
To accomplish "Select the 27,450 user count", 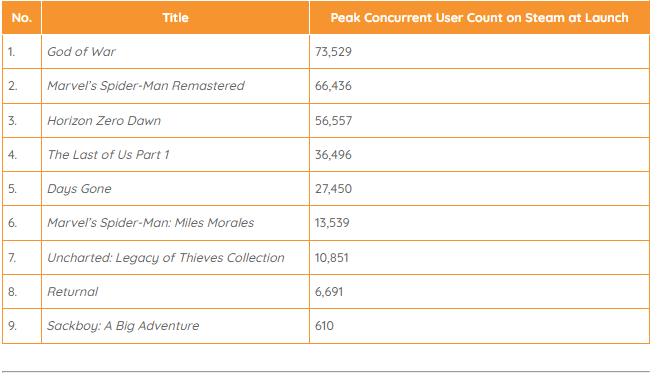I will click(x=333, y=189).
